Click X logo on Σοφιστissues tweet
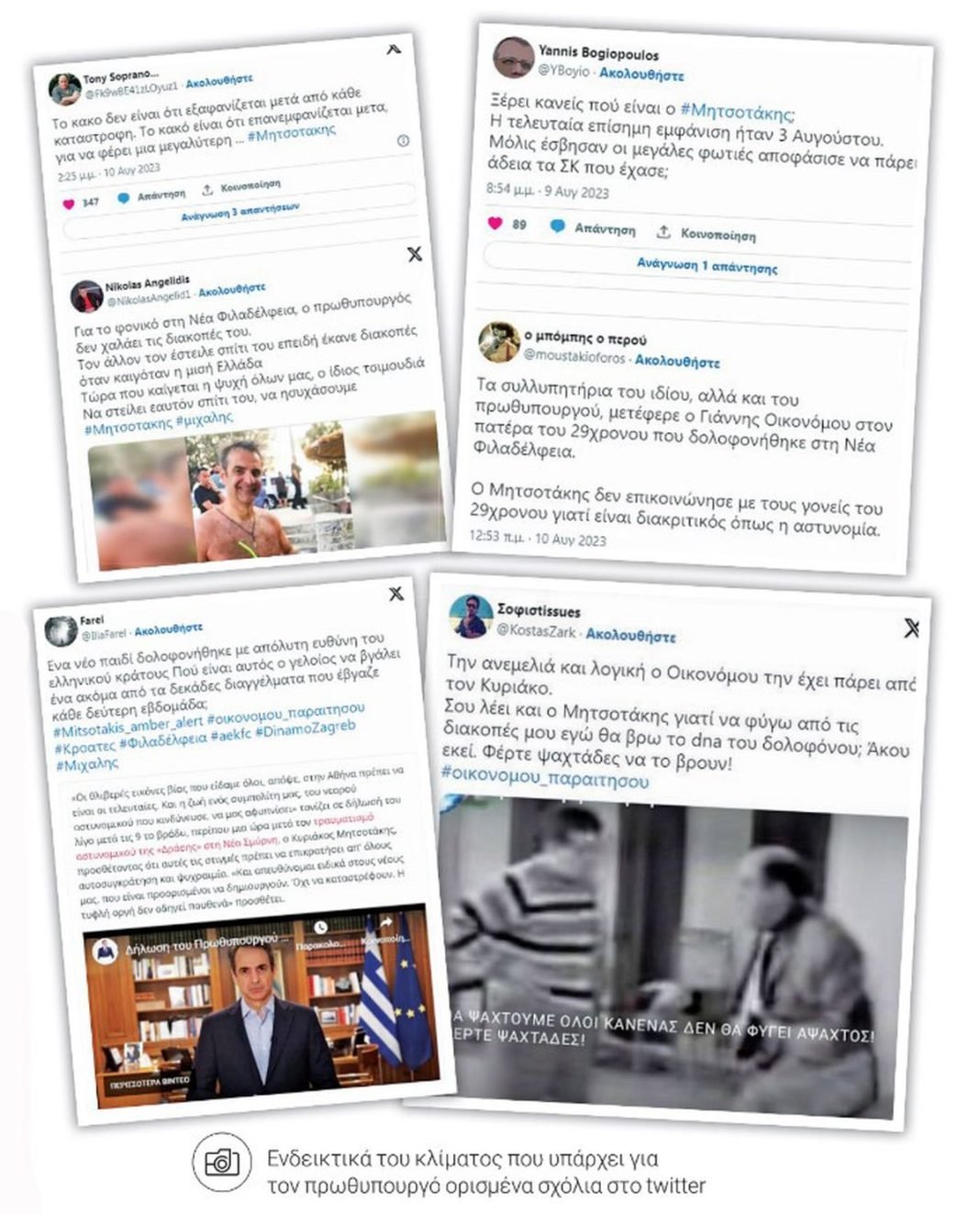 click(x=911, y=628)
